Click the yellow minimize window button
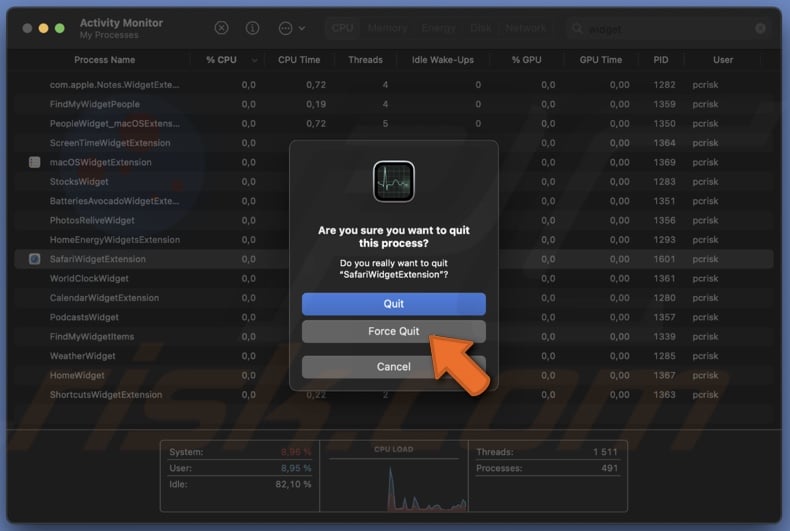This screenshot has width=790, height=531. (43, 28)
